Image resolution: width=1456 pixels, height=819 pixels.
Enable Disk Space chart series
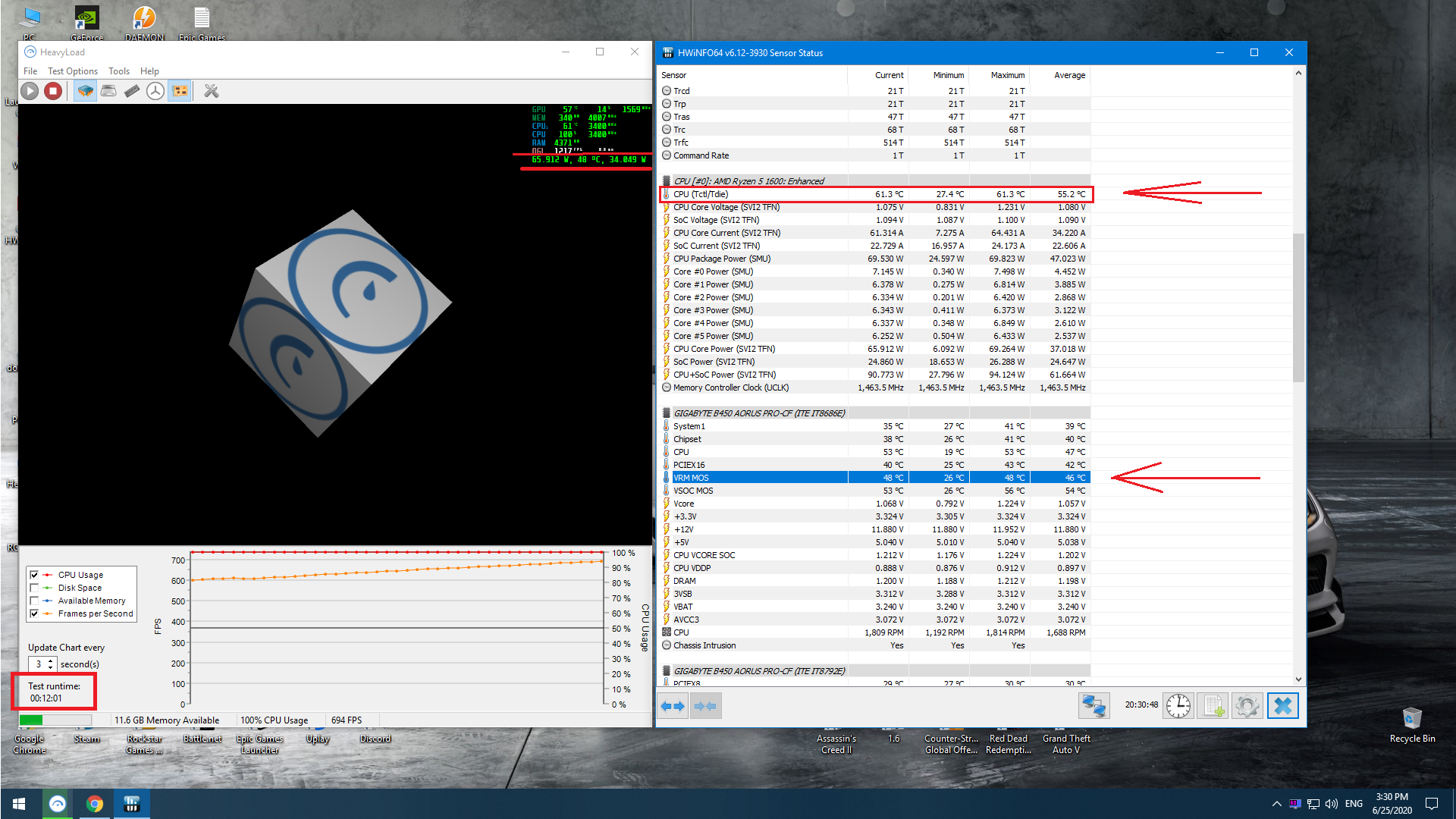point(34,588)
